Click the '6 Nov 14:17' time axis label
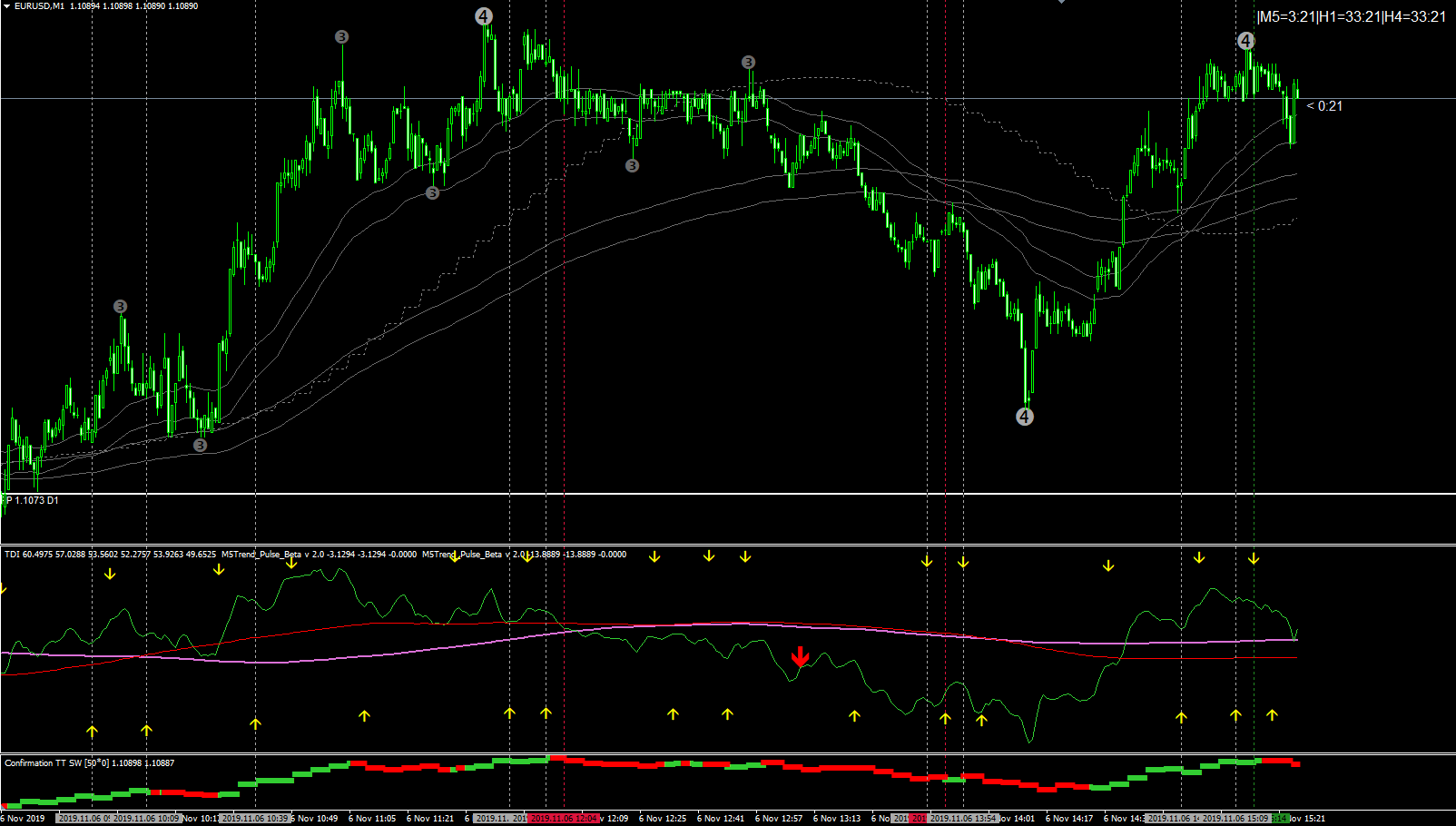 (1069, 818)
